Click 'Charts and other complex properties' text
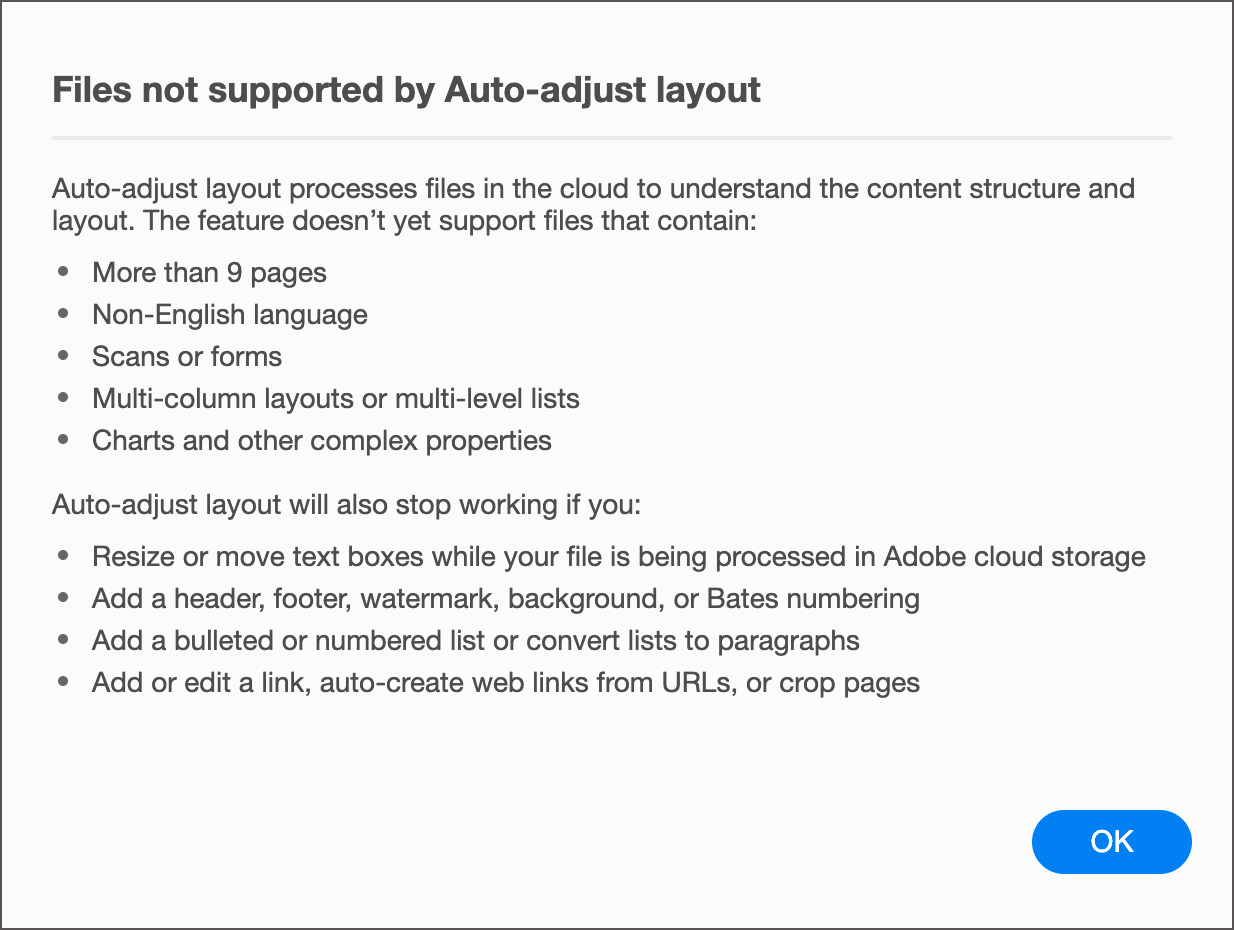1234x930 pixels. pos(321,440)
